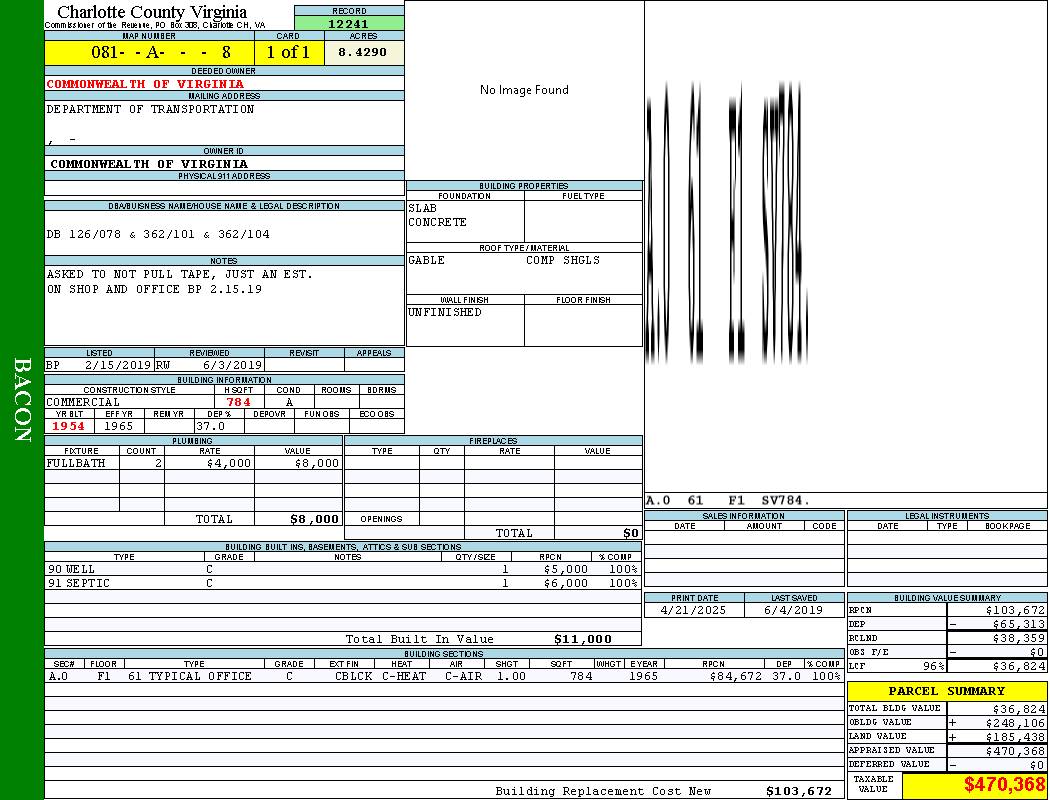
Task: Select the year built value 1954
Action: click(x=69, y=426)
